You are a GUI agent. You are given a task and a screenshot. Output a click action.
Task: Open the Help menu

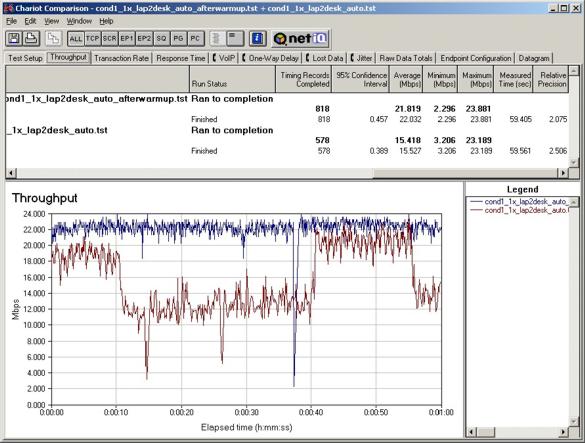coord(106,21)
